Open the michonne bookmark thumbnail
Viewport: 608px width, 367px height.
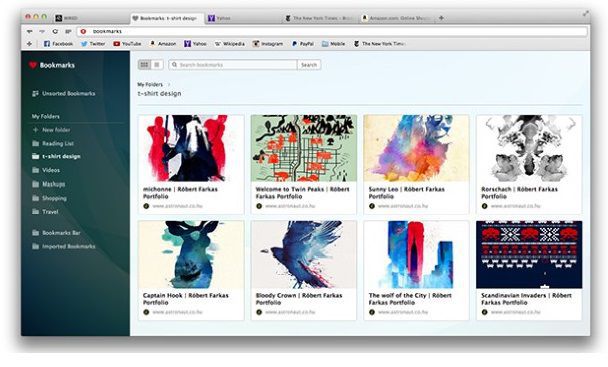click(191, 148)
